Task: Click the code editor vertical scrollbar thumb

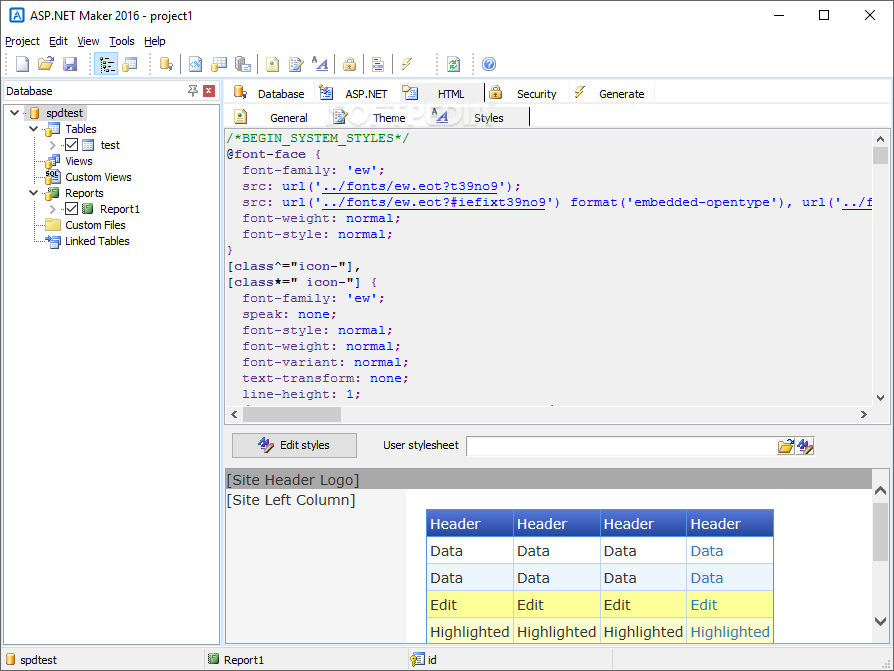Action: point(880,156)
